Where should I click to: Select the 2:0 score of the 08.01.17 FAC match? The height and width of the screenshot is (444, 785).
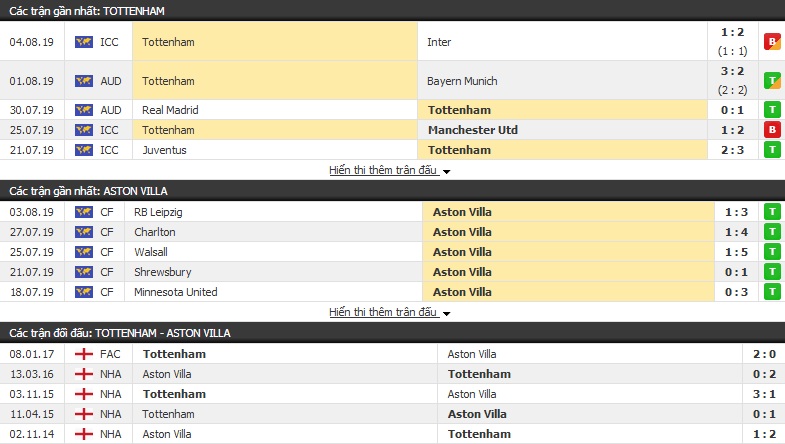[x=764, y=354]
